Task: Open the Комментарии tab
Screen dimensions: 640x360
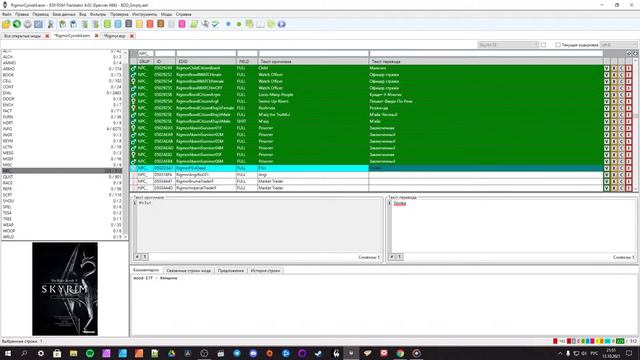Action: click(146, 270)
